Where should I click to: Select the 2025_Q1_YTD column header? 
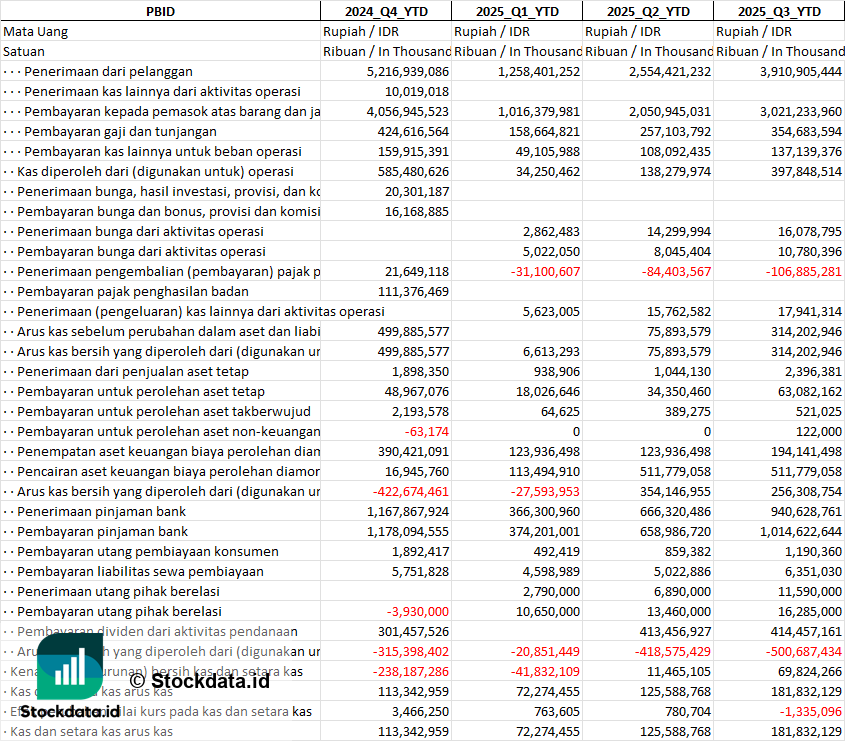[517, 11]
